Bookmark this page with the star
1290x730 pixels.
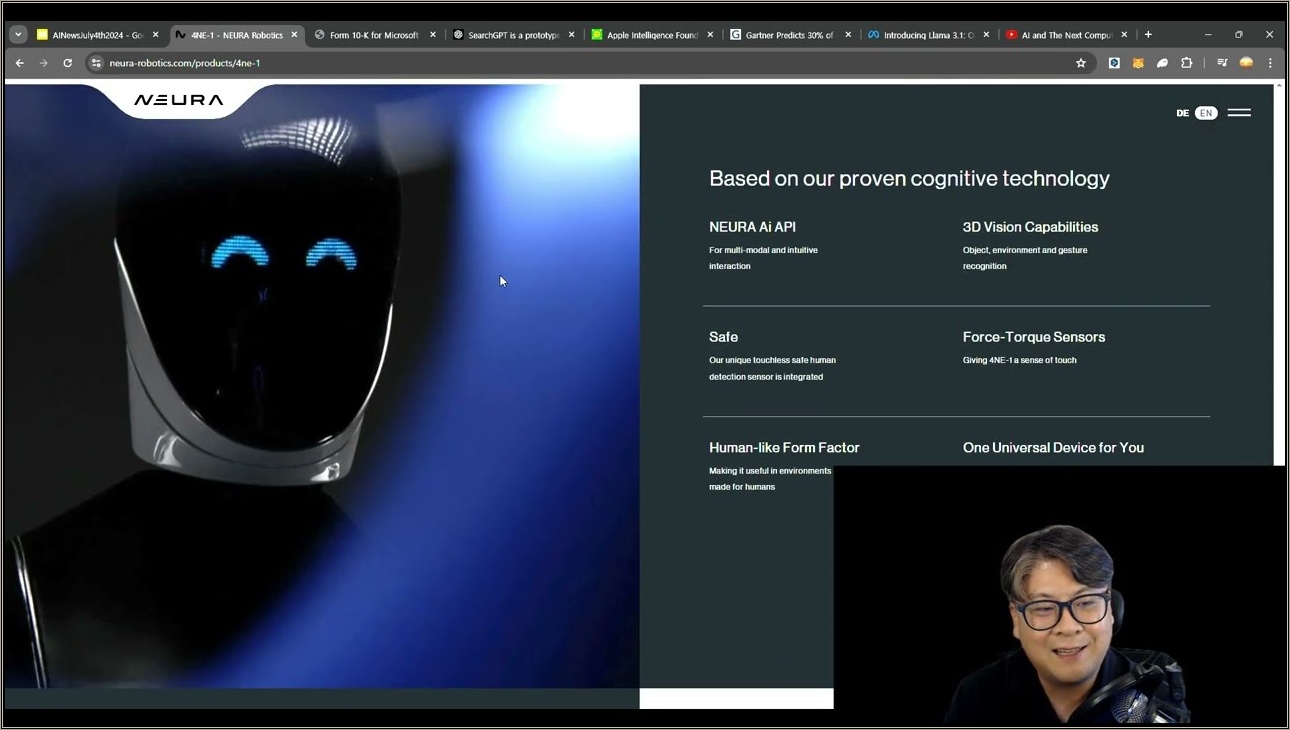[x=1081, y=63]
